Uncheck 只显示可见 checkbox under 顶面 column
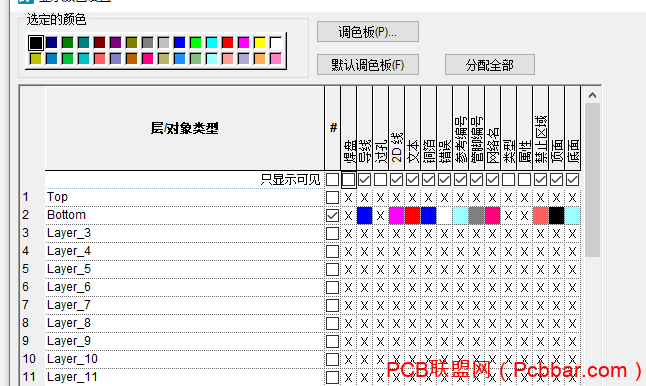This screenshot has width=646, height=386. [x=556, y=180]
